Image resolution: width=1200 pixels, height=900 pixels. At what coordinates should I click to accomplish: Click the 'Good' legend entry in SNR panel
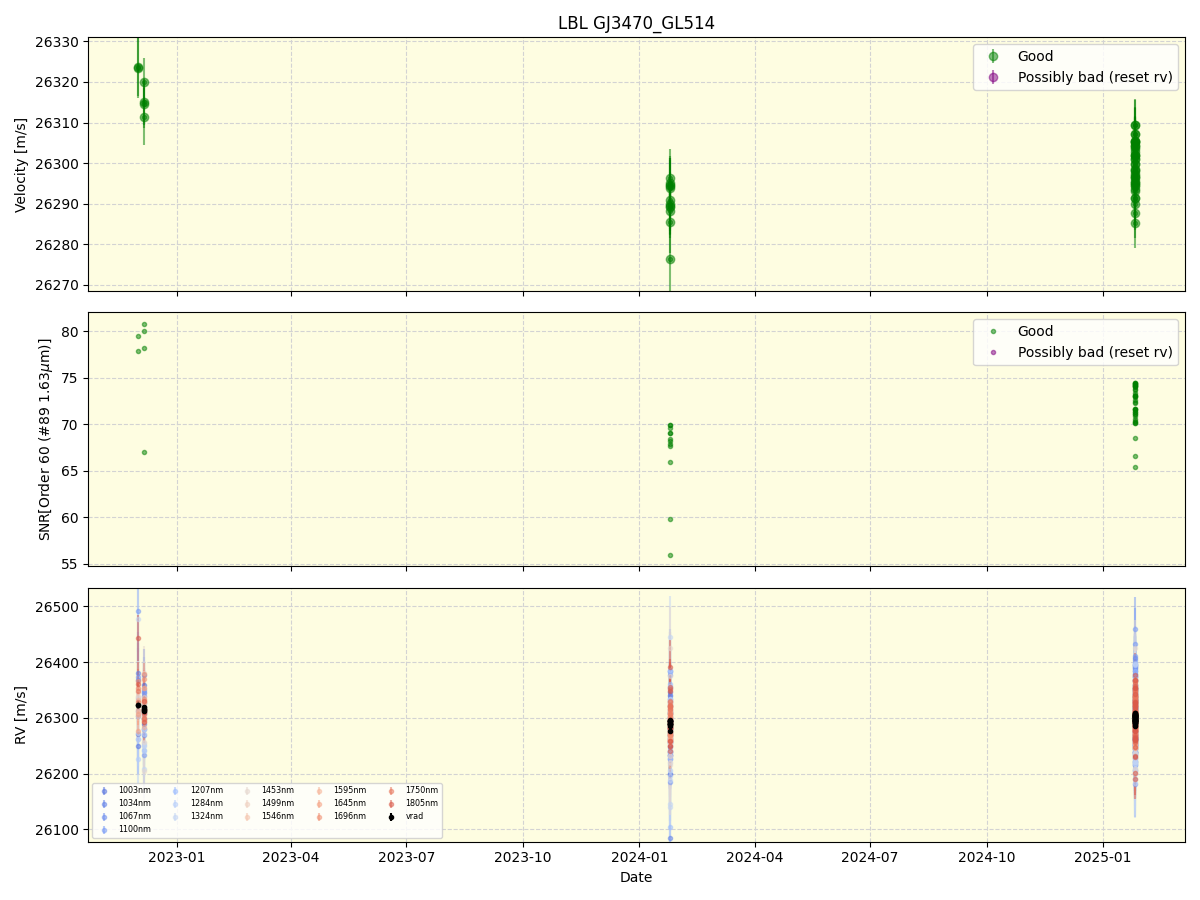pyautogui.click(x=1035, y=331)
